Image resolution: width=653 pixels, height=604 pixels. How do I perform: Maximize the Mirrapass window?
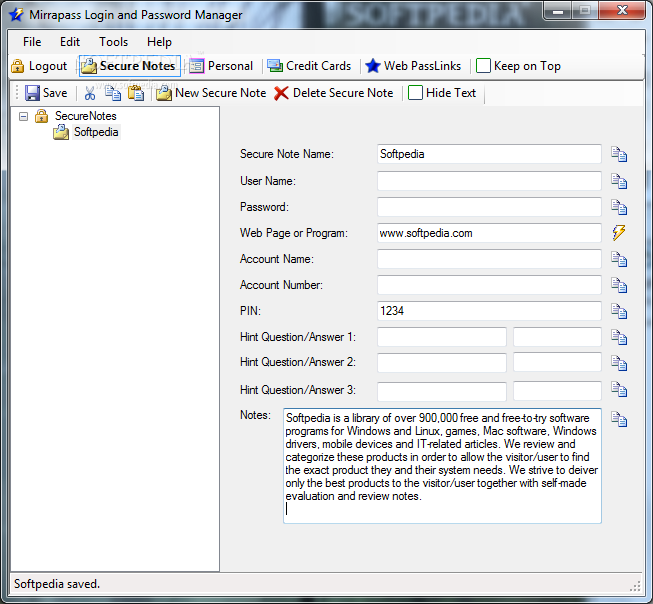point(585,10)
